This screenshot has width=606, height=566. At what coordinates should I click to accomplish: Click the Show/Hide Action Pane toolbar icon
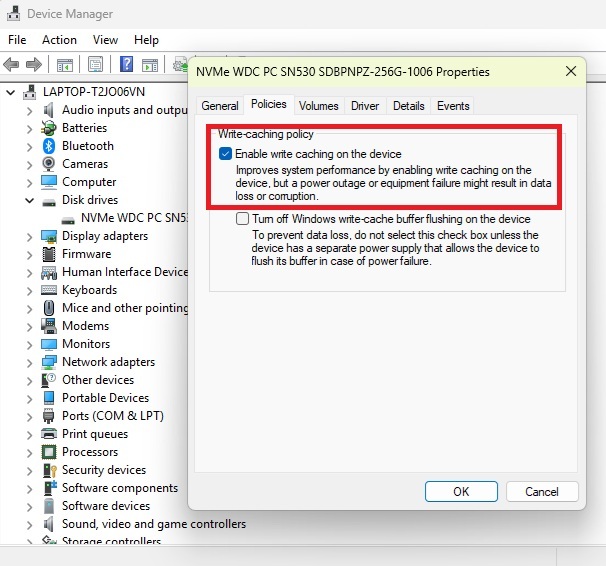(150, 65)
